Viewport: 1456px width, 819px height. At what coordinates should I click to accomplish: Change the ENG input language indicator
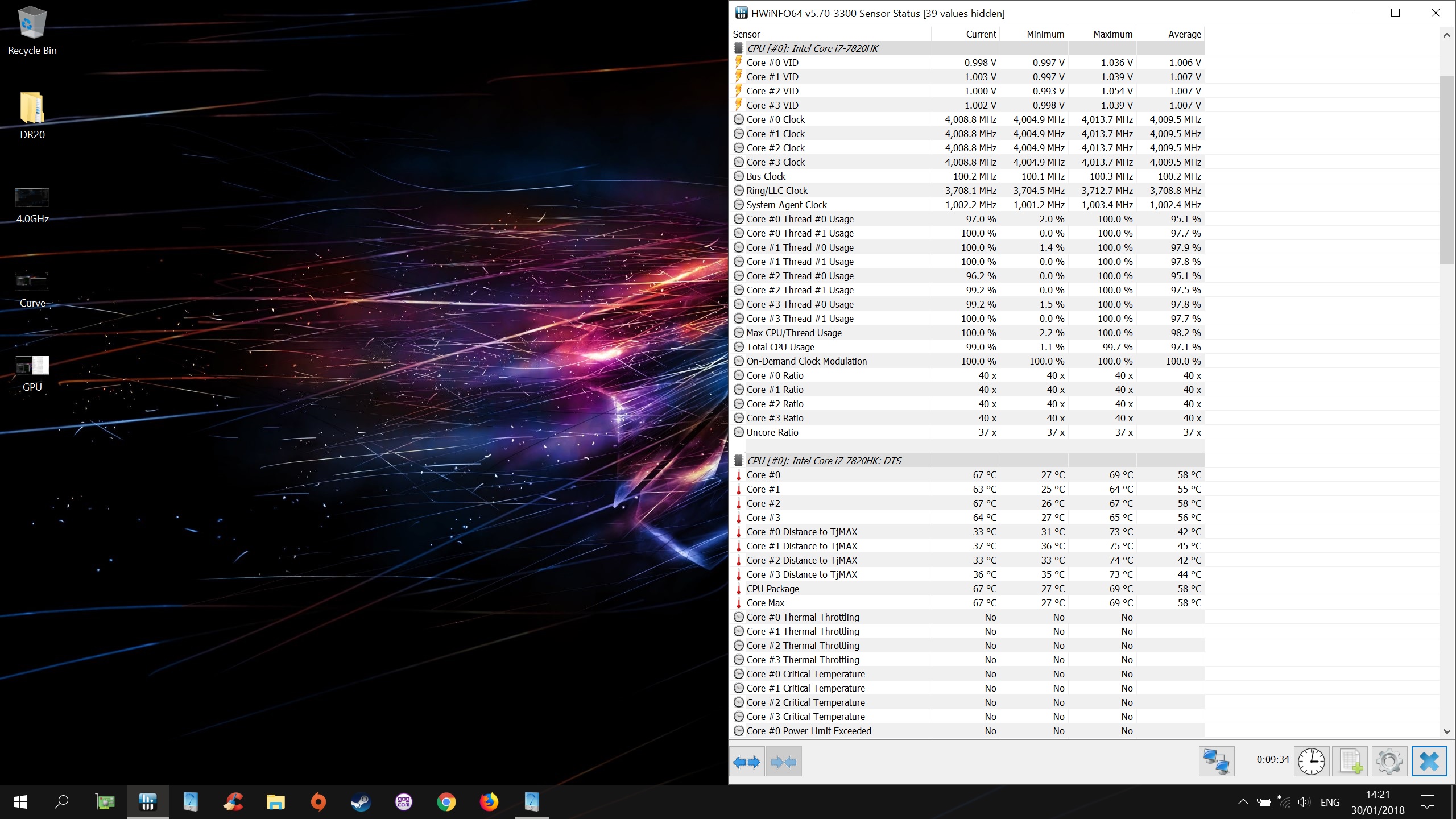[x=1330, y=803]
